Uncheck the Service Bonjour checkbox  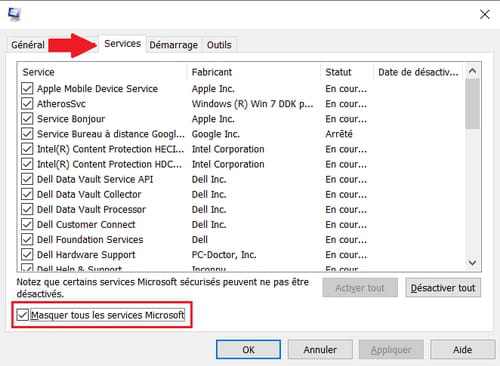point(27,119)
